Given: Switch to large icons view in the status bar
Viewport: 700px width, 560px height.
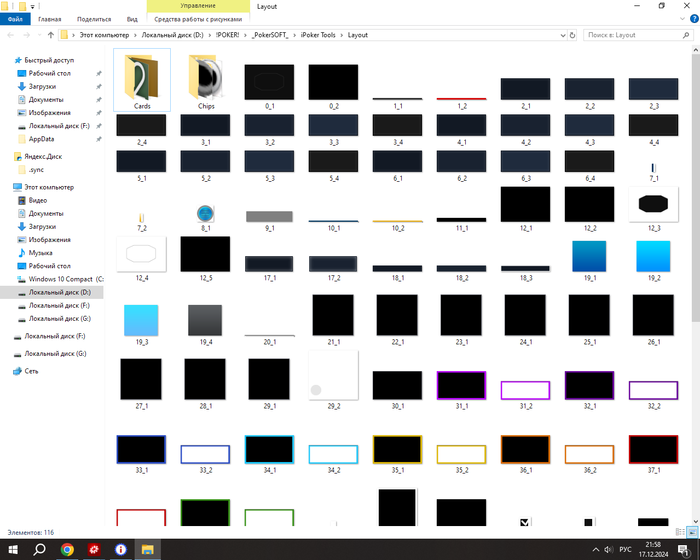Looking at the screenshot, I should pyautogui.click(x=692, y=532).
